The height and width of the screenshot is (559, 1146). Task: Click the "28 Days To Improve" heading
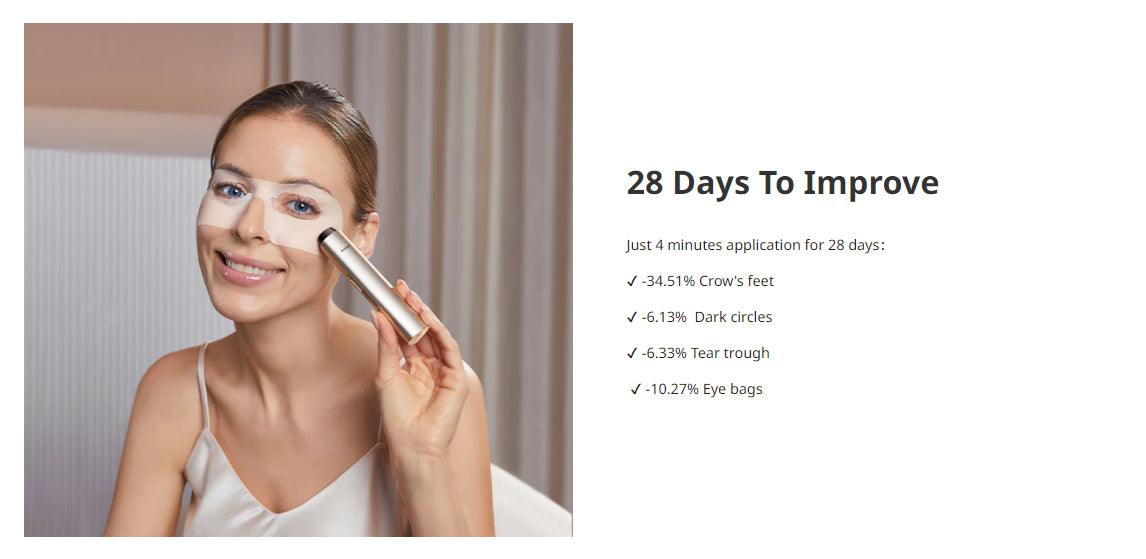click(x=783, y=183)
